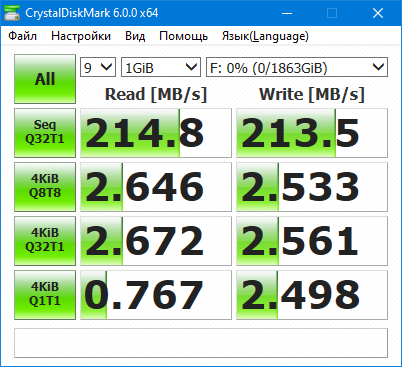The image size is (402, 367).
Task: Click the Seq write result 213.5
Action: click(x=312, y=133)
